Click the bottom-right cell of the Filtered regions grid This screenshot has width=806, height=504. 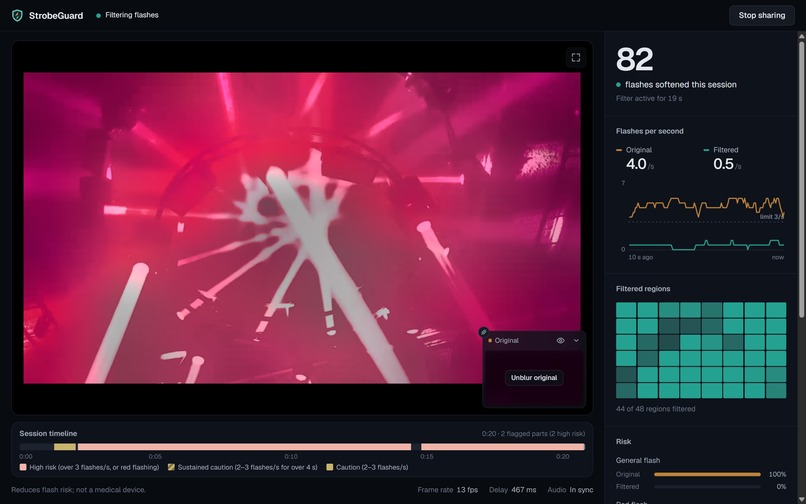pyautogui.click(x=776, y=390)
